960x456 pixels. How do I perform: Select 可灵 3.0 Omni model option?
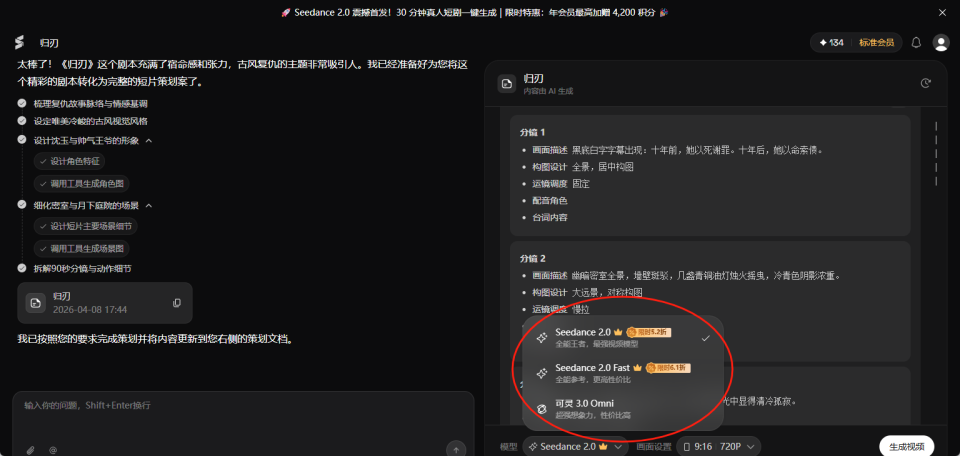click(x=623, y=409)
